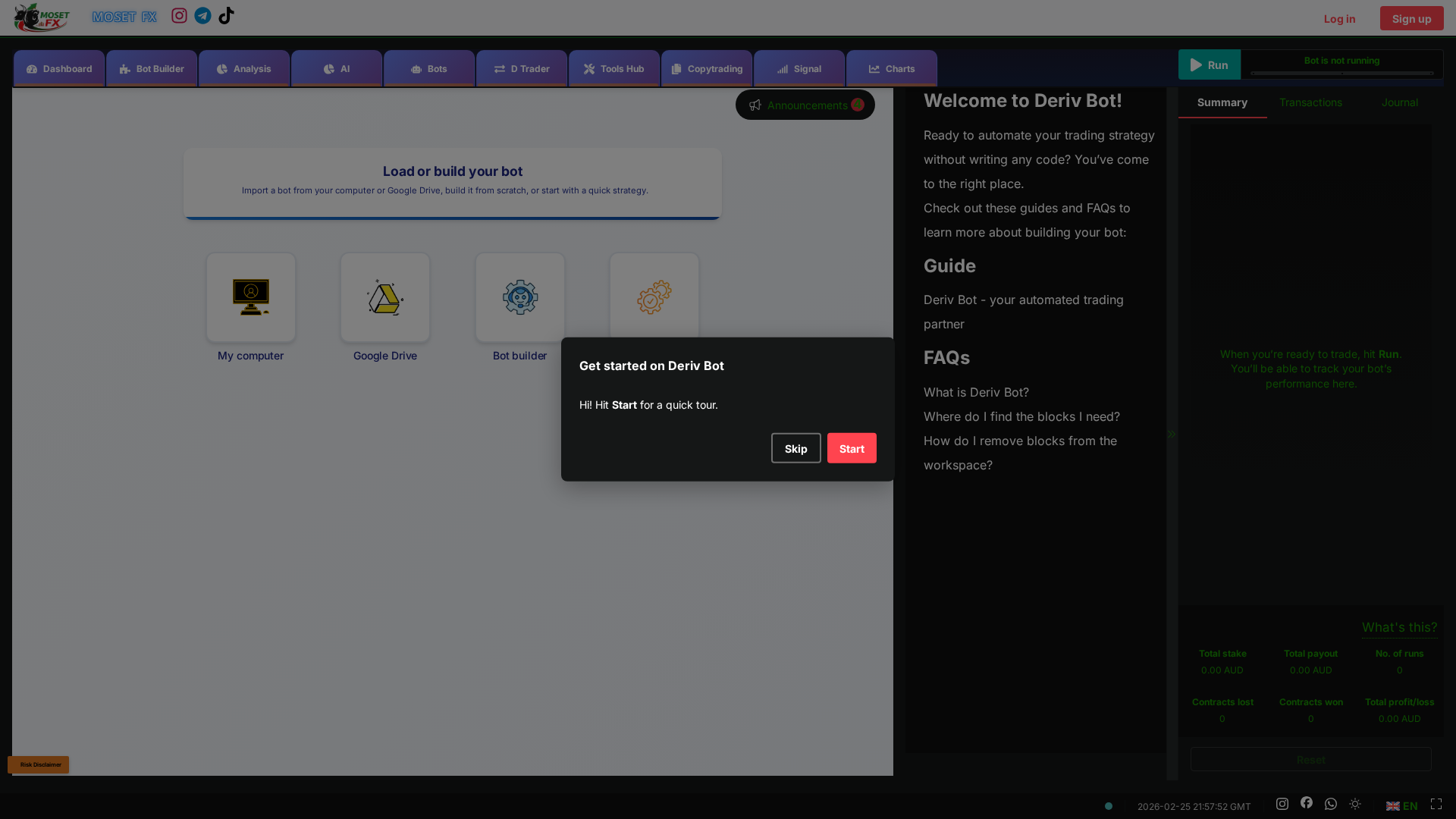Open the Bot Builder tab icon
Screen dimensions: 1456x819
[124, 68]
